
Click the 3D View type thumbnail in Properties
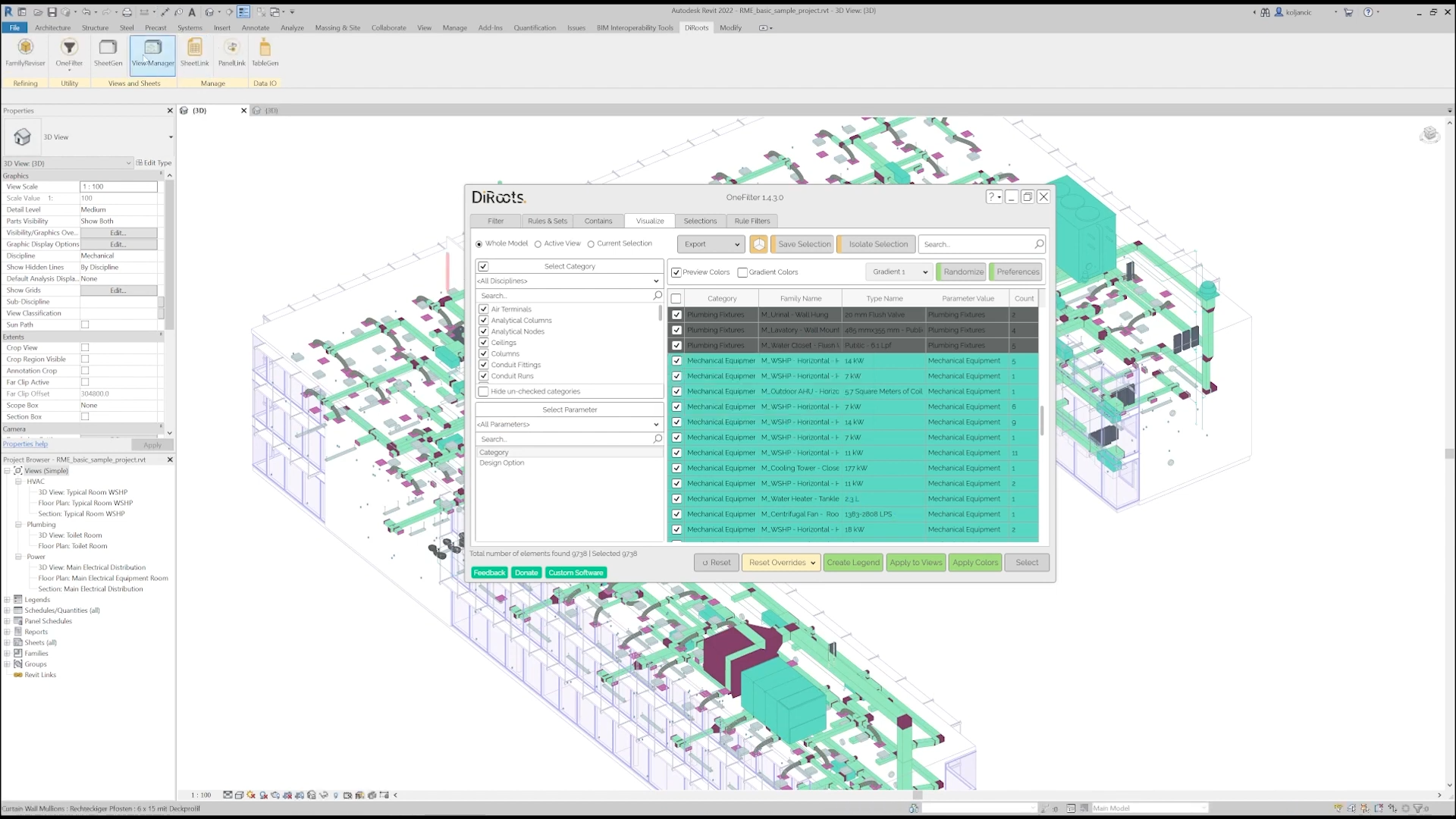point(22,137)
